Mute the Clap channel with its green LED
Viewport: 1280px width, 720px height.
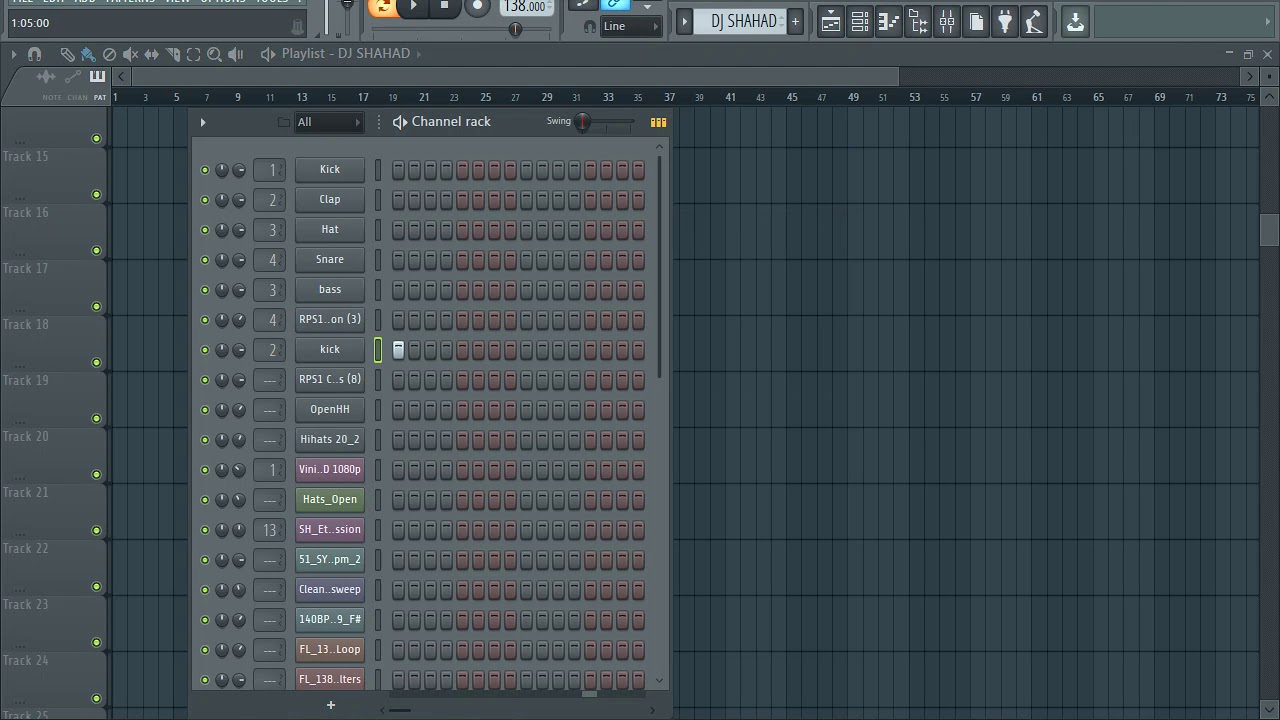coord(205,200)
